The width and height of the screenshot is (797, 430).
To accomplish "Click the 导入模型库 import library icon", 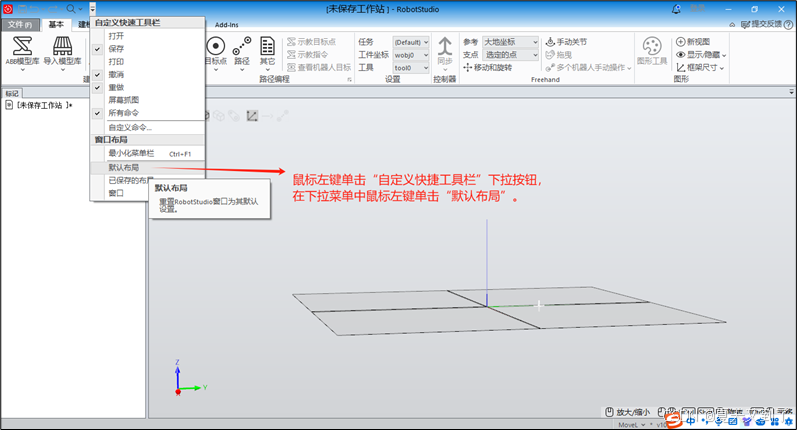I will click(63, 46).
